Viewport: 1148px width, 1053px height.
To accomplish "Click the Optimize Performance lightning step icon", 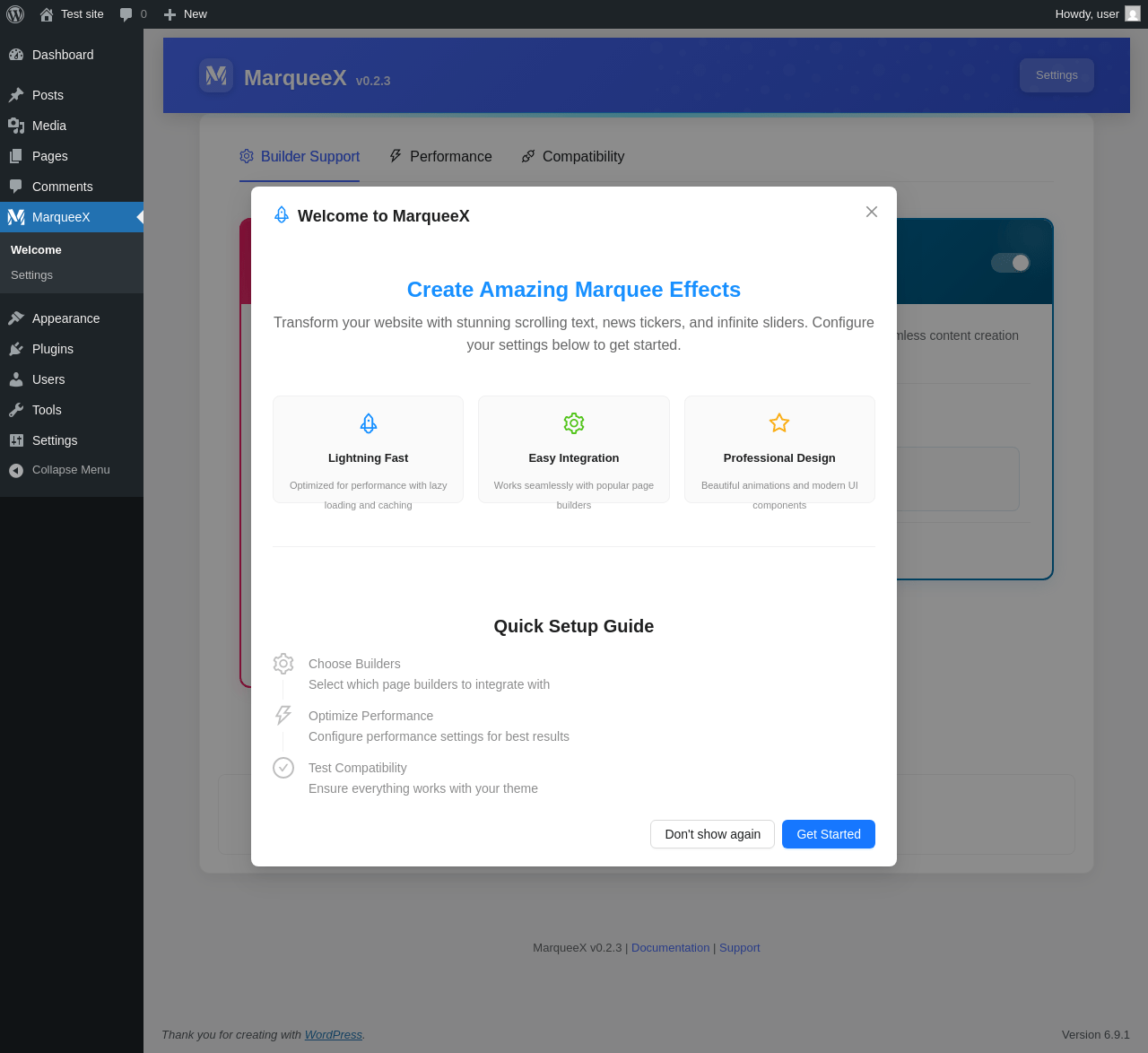I will point(283,715).
